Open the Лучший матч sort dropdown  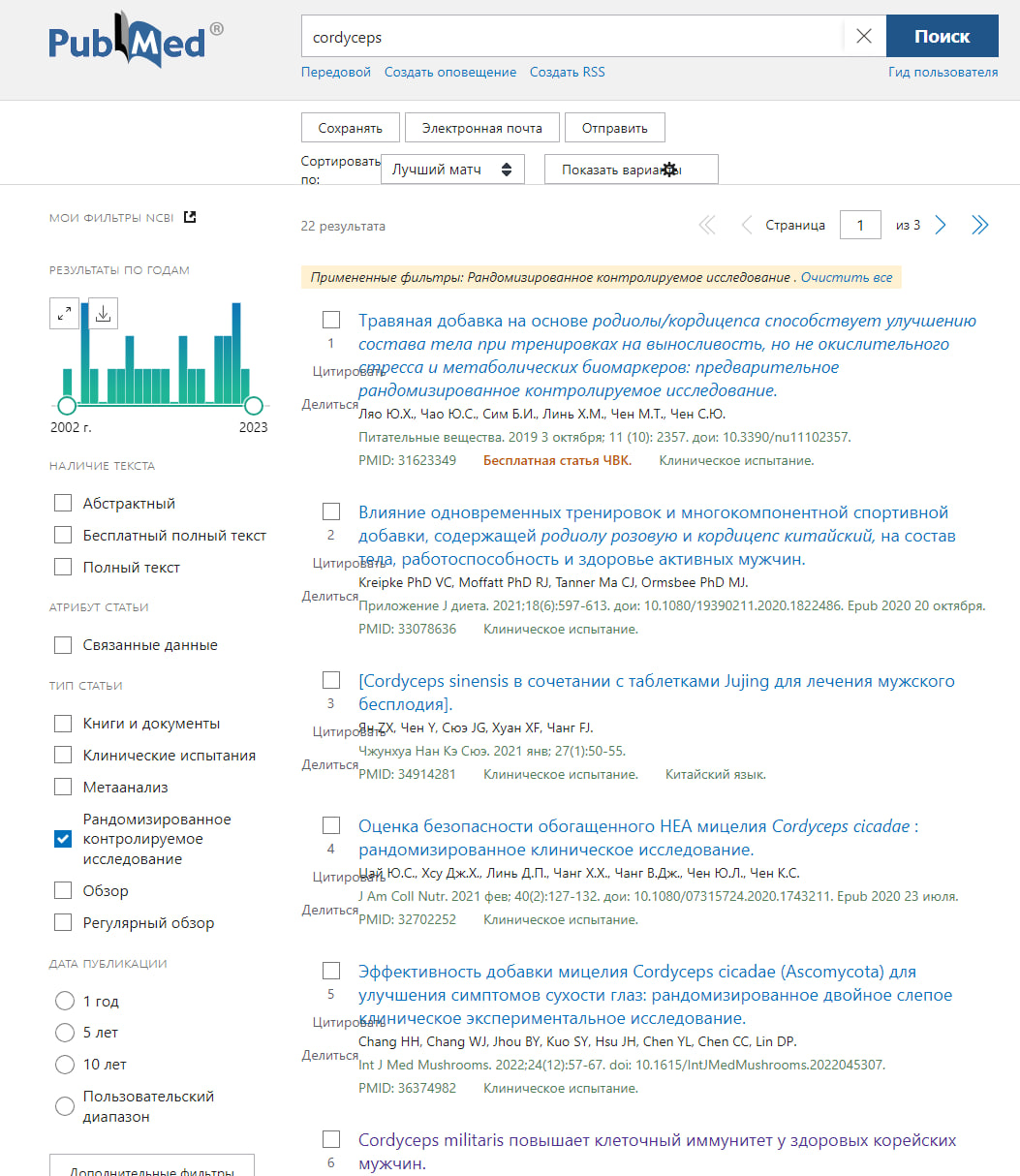(x=452, y=170)
